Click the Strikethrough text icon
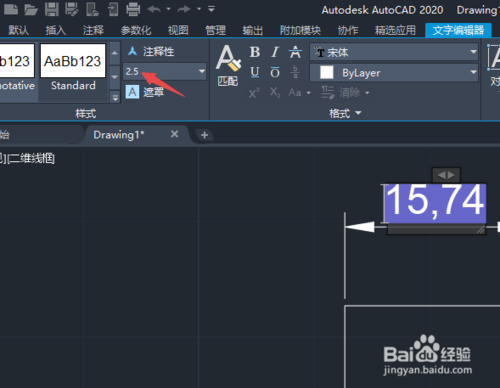This screenshot has height=388, width=500. [x=295, y=52]
